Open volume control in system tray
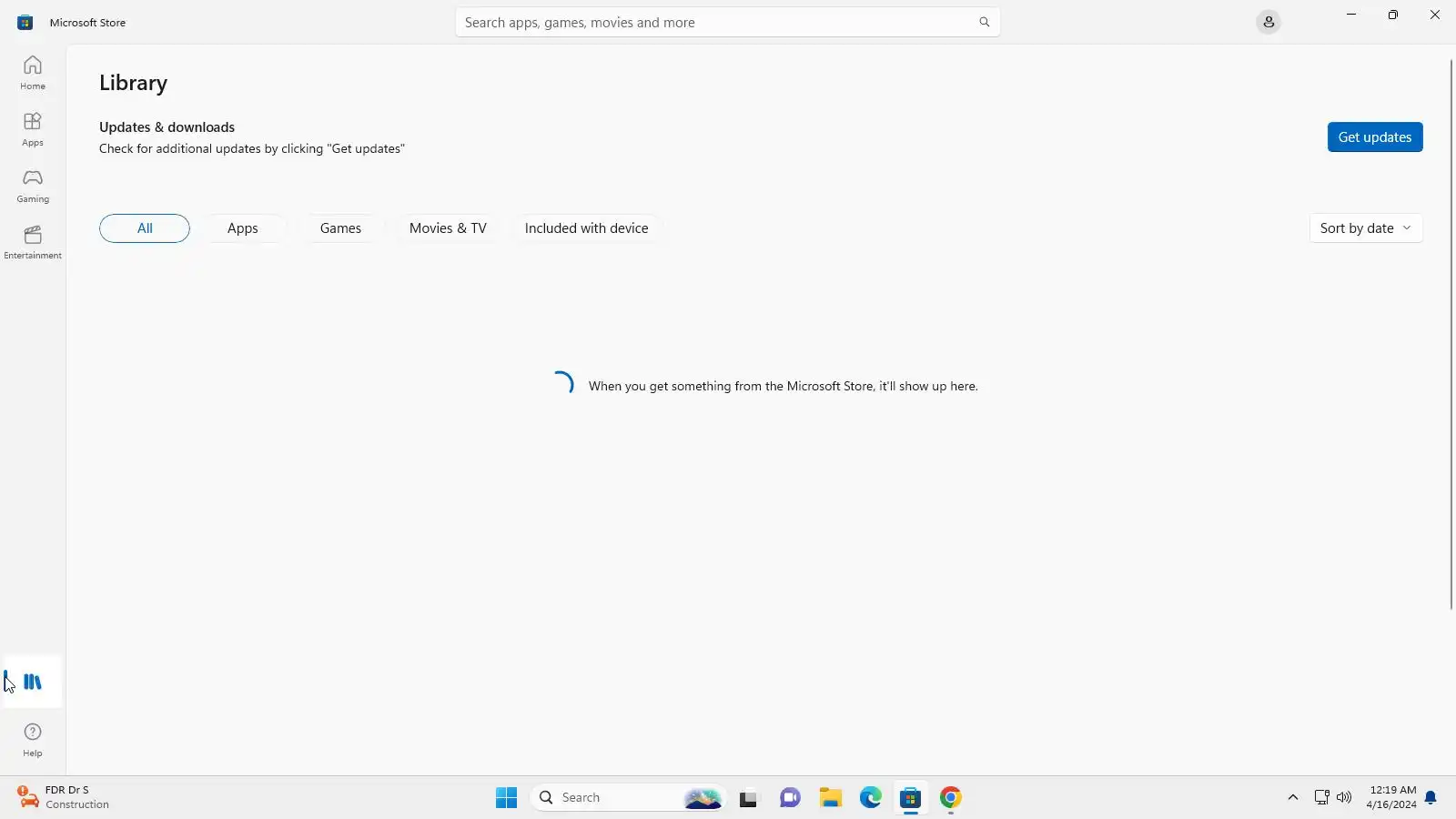The width and height of the screenshot is (1456, 819). pos(1344,798)
